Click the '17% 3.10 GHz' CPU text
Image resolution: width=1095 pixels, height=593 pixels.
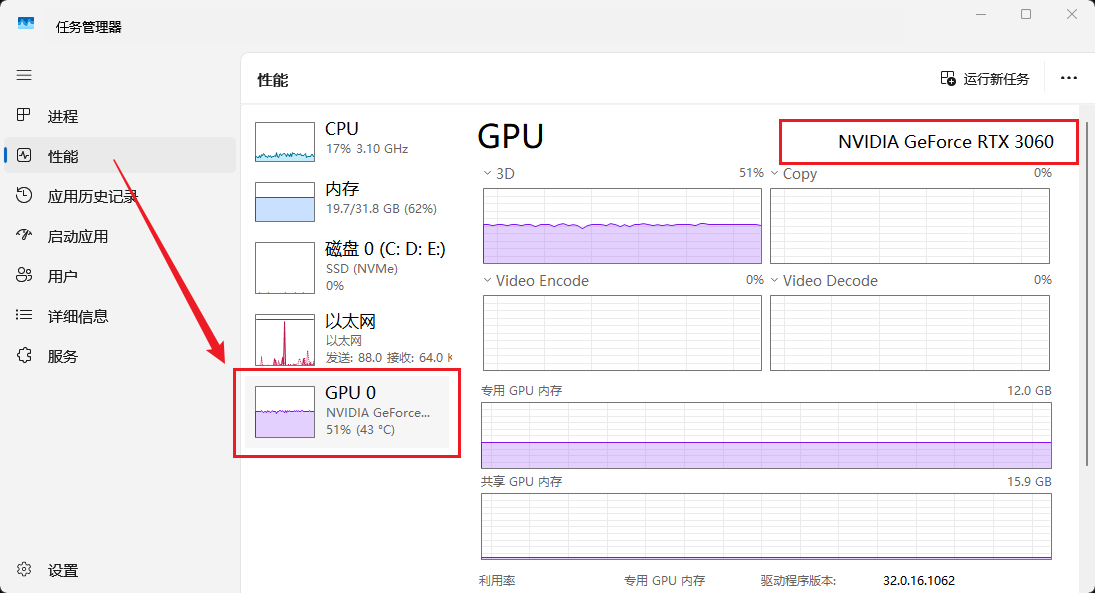pyautogui.click(x=367, y=149)
